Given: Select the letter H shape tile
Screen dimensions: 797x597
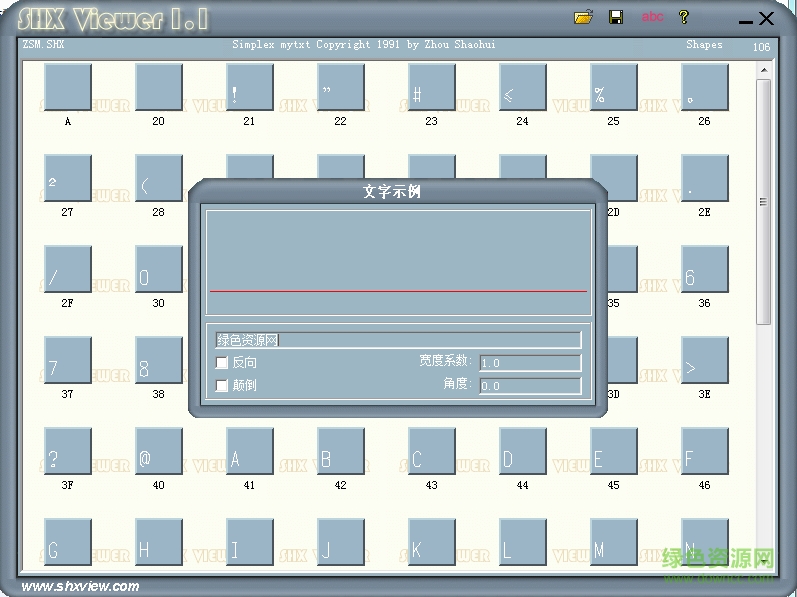Looking at the screenshot, I should (x=159, y=542).
